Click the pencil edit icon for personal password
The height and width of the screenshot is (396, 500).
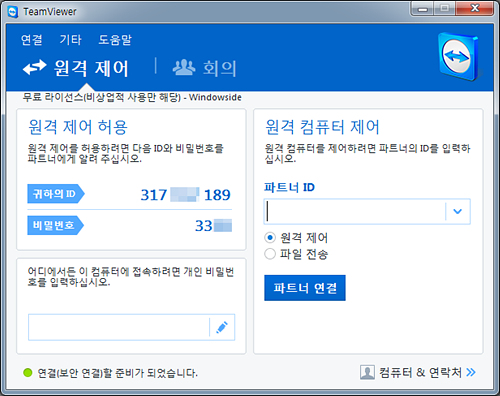(x=222, y=327)
